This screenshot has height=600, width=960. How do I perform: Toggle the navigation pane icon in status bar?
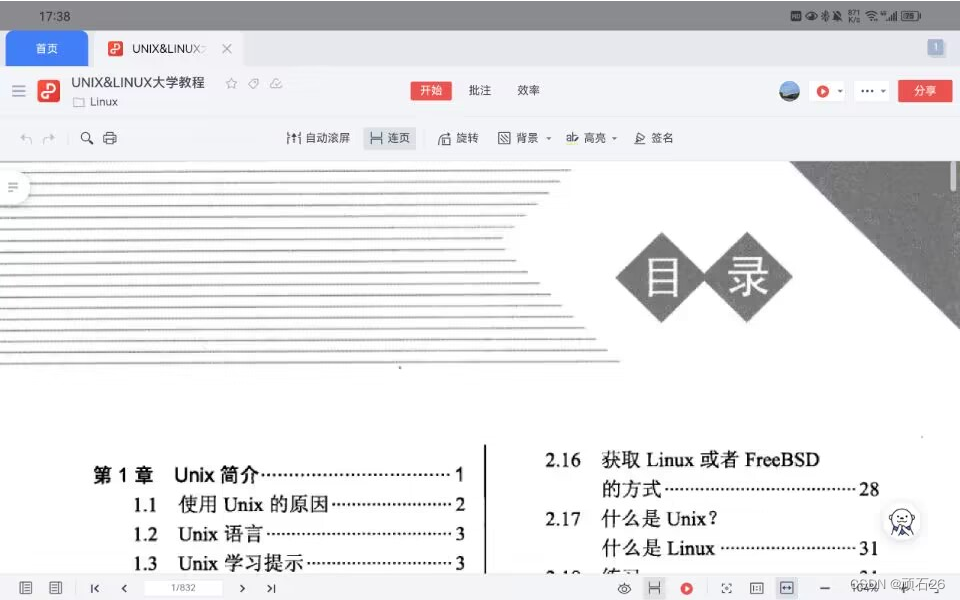click(x=26, y=588)
